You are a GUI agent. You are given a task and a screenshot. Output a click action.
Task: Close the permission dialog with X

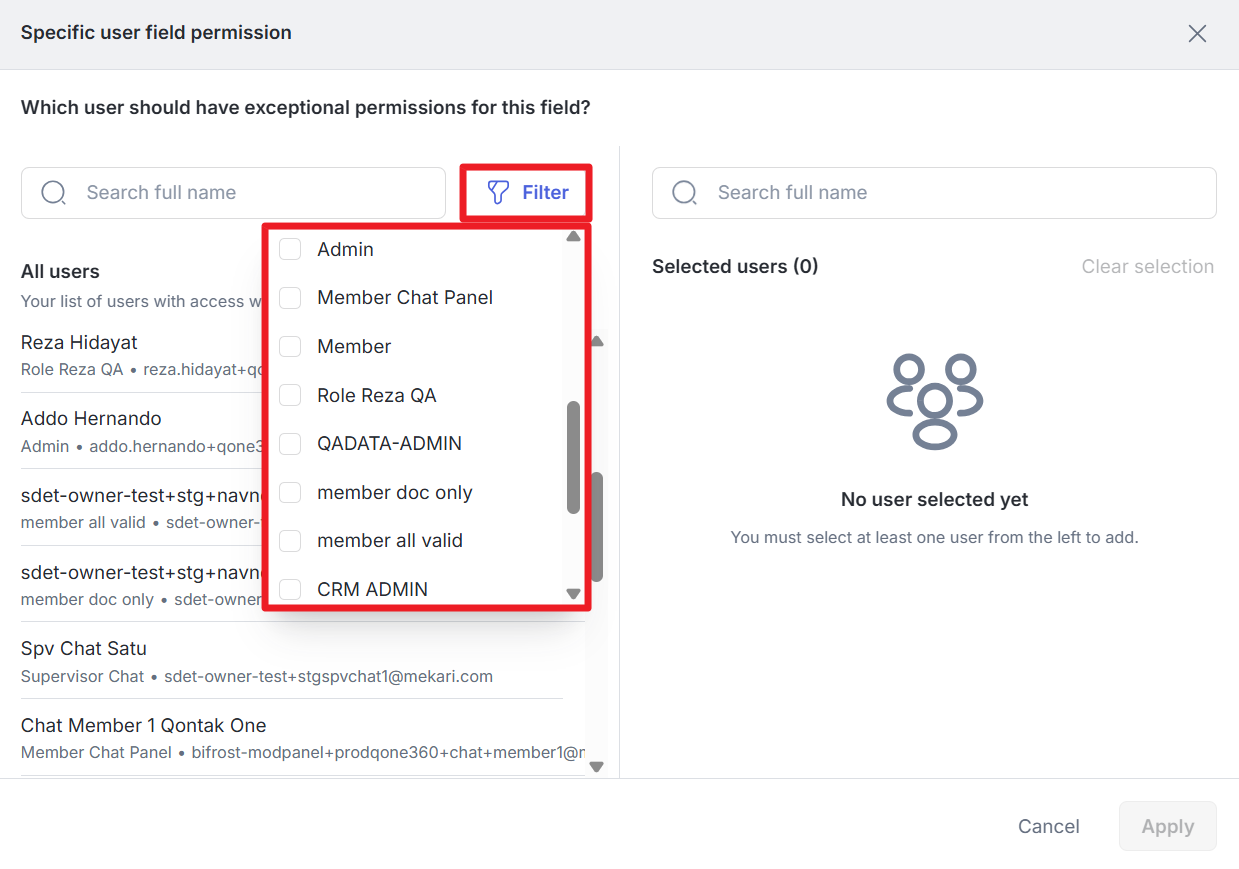click(1197, 34)
